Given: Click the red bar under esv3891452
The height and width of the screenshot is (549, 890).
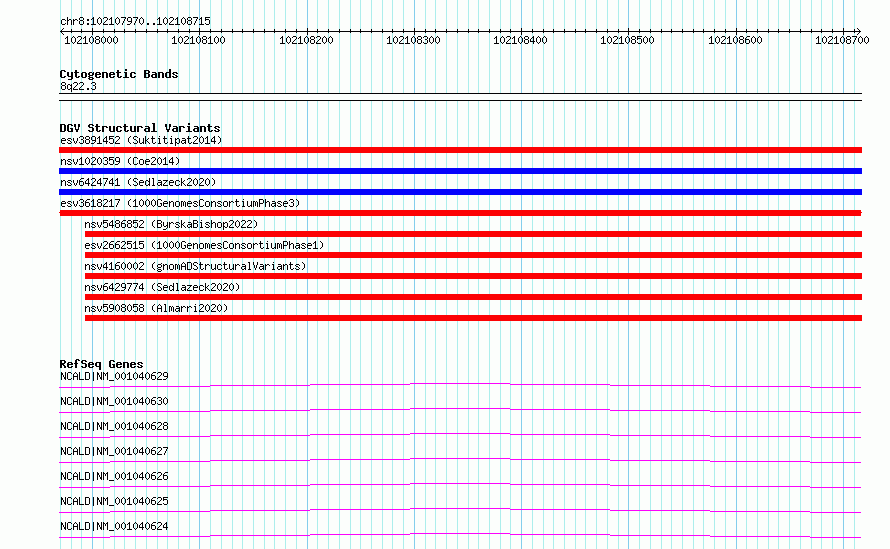Looking at the screenshot, I should [x=460, y=150].
